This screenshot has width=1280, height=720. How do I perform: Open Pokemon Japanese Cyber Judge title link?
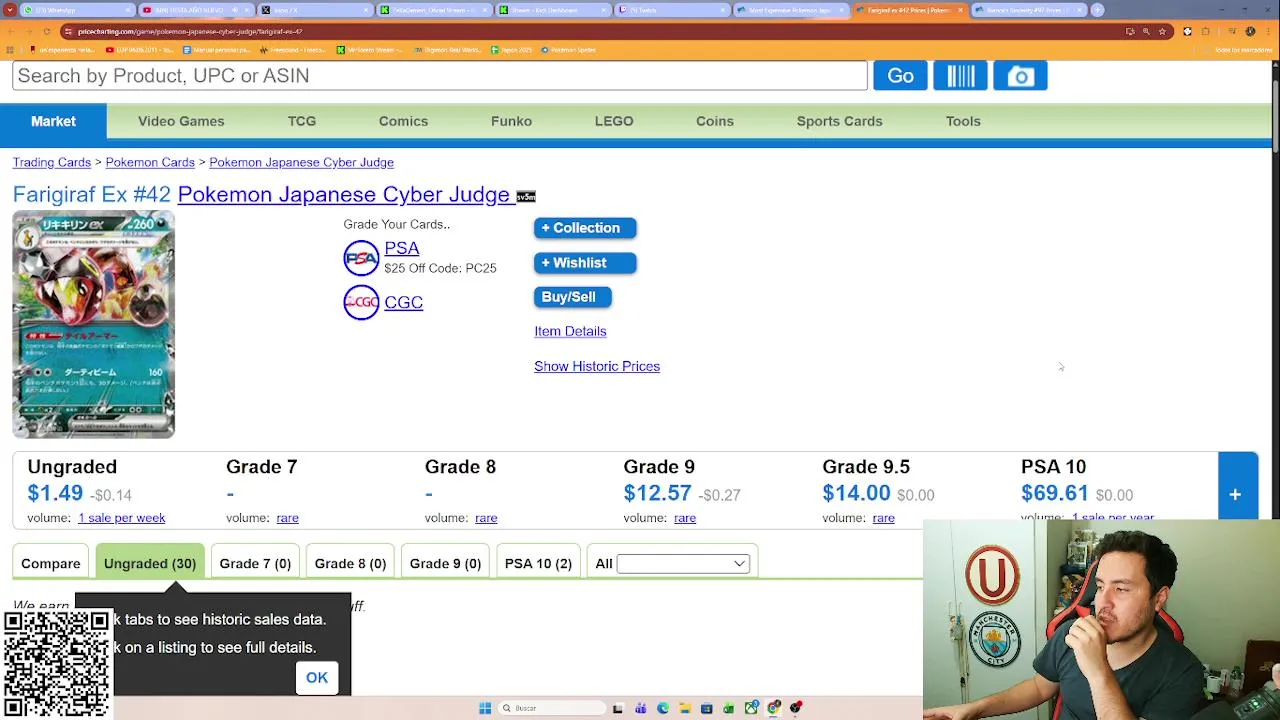[344, 195]
